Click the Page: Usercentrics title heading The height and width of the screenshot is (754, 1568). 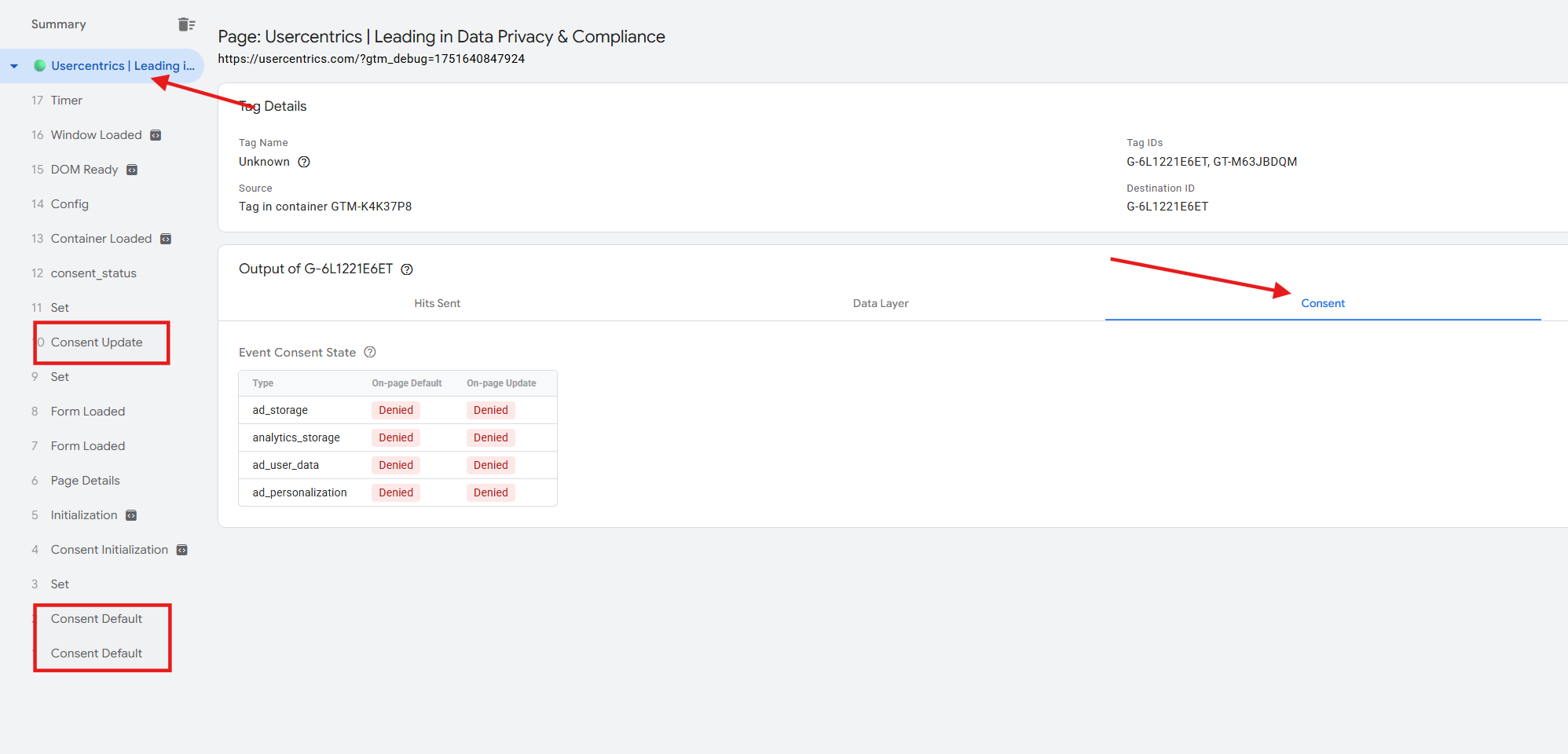pyautogui.click(x=441, y=37)
